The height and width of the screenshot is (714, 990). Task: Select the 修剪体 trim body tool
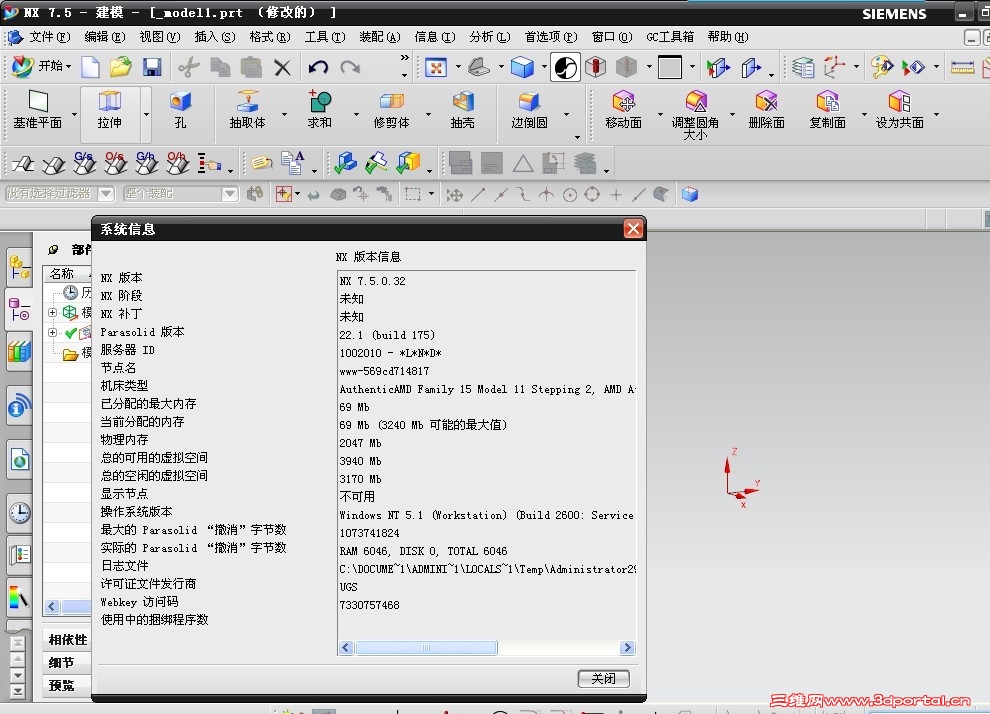(391, 110)
